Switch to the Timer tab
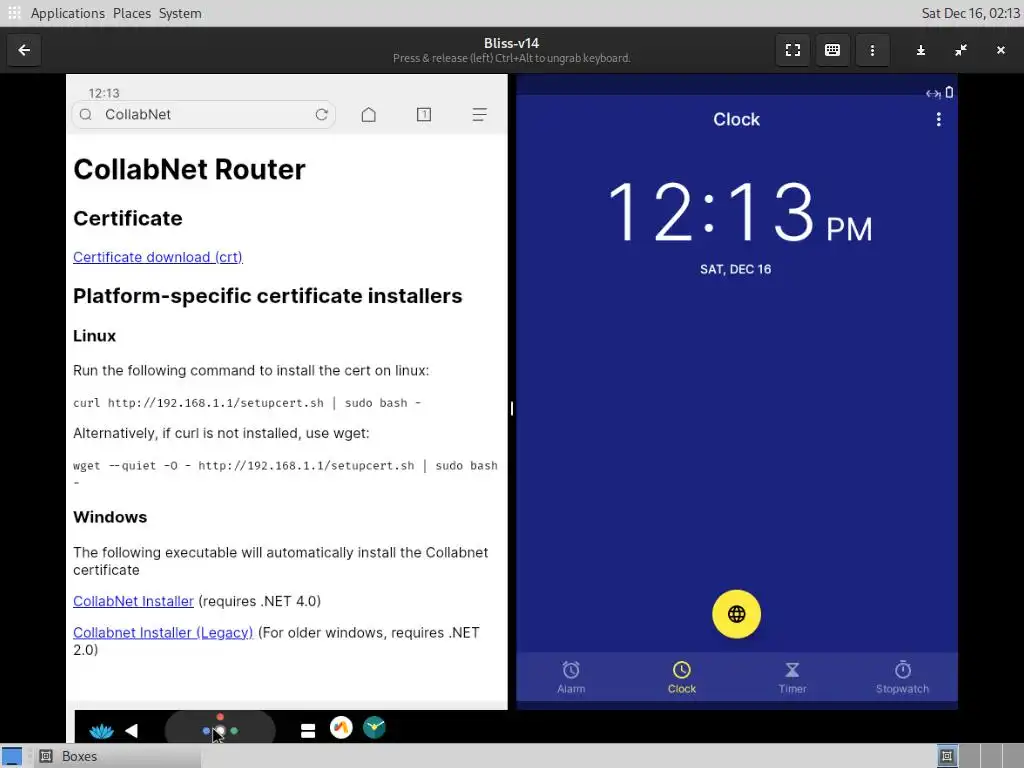1024x768 pixels. (x=792, y=677)
